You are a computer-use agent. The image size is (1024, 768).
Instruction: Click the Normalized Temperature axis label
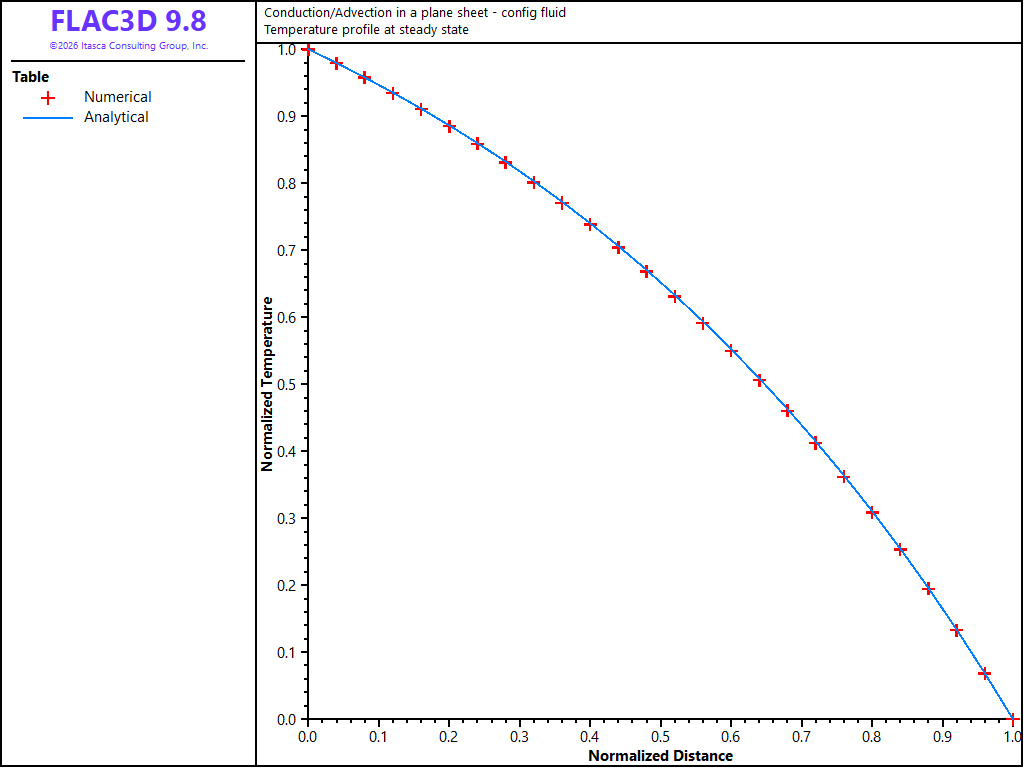click(x=267, y=383)
